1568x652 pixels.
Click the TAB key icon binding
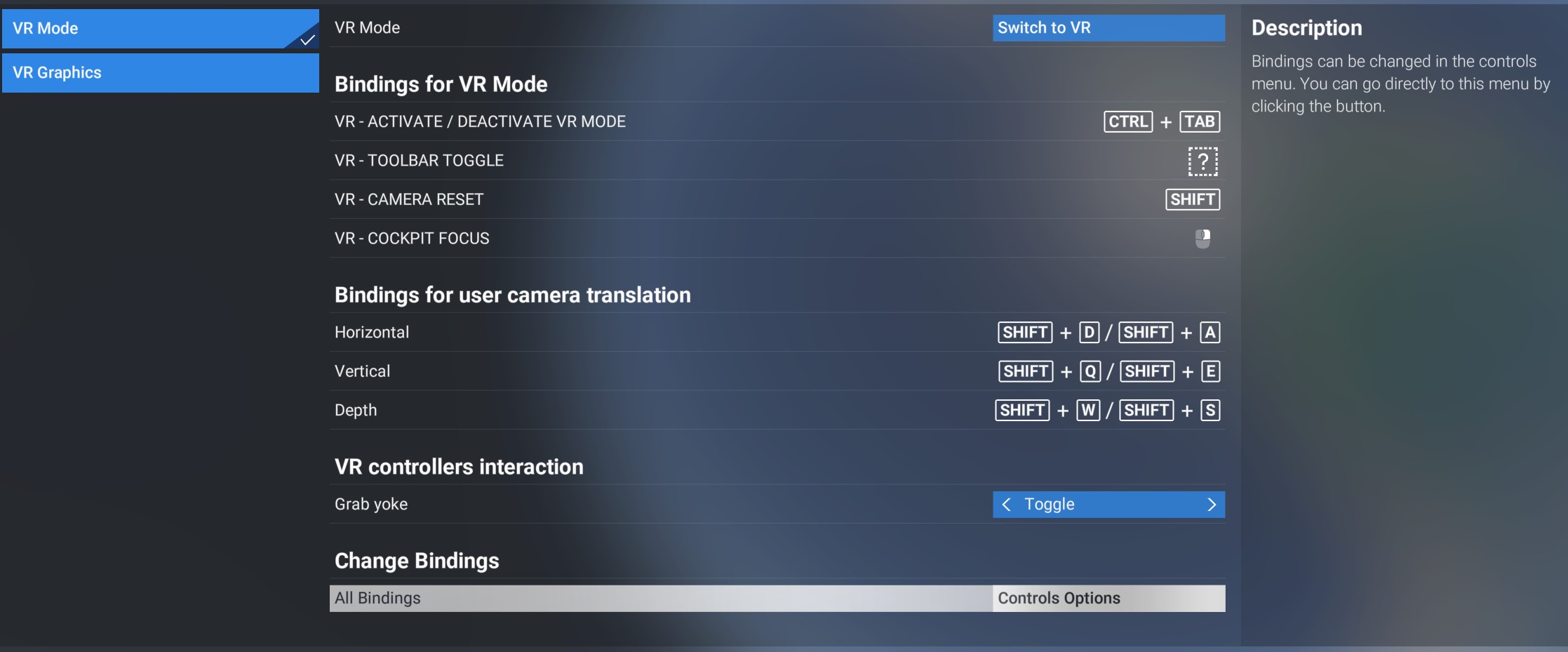[x=1200, y=121]
